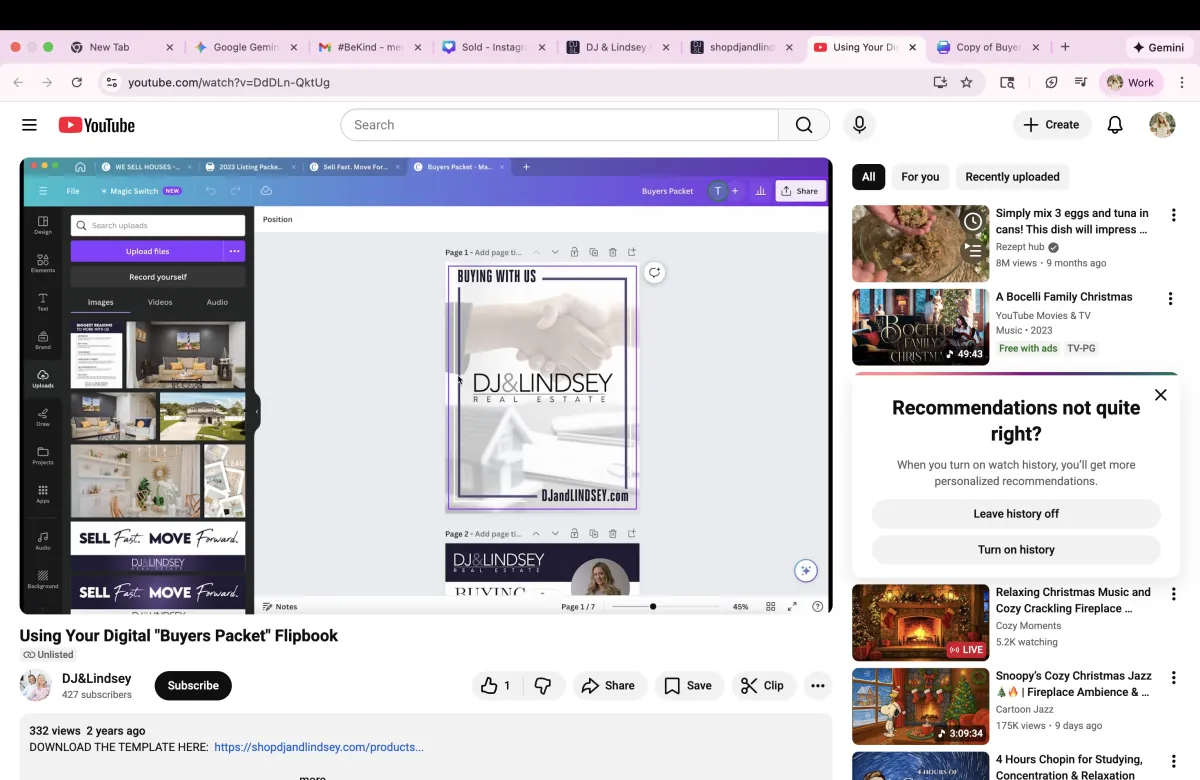Open Canva Uploads panel in the video
Screen dimensions: 1200x780
43,379
